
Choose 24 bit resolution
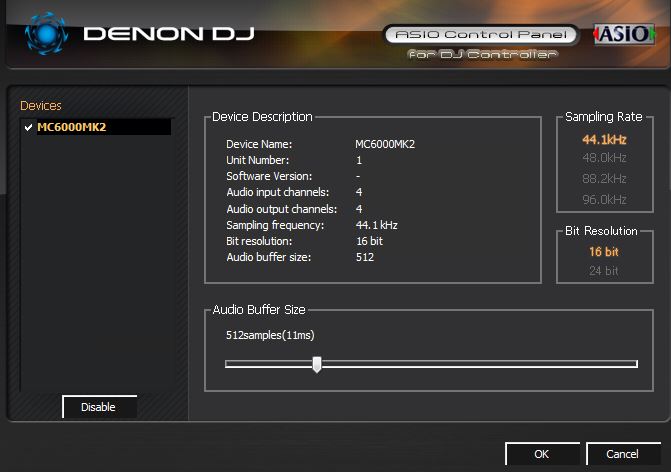coord(604,271)
